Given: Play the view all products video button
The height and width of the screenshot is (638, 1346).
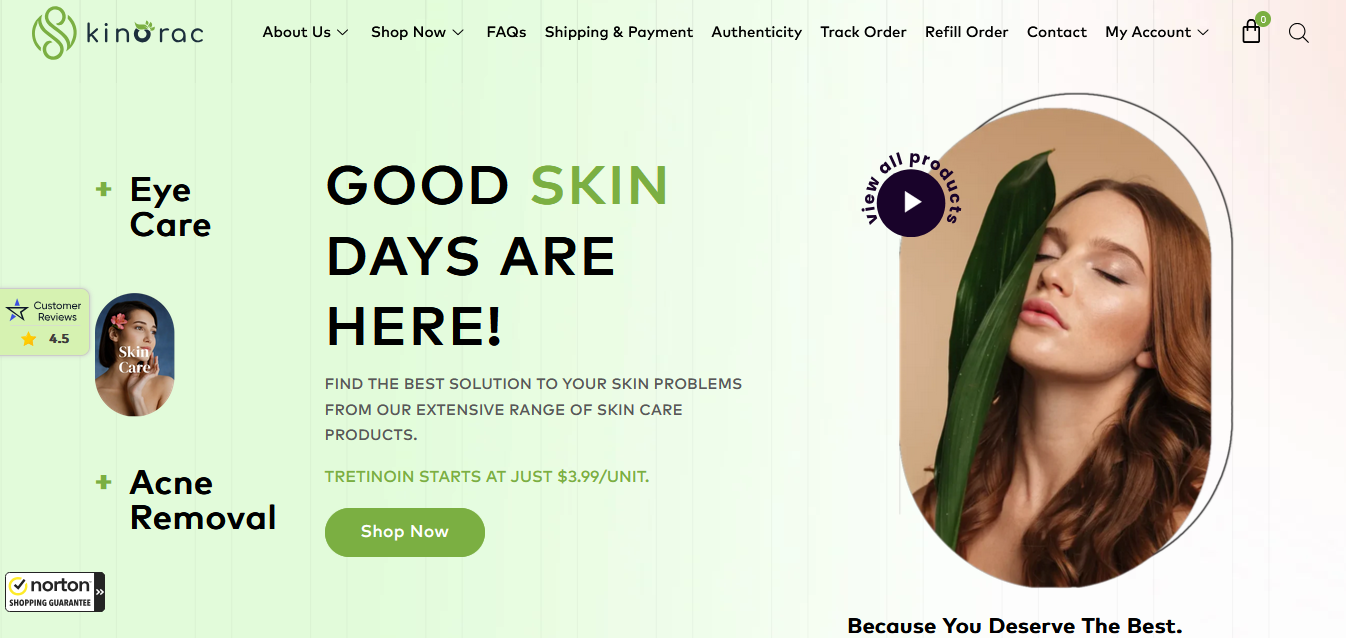Looking at the screenshot, I should tap(911, 203).
